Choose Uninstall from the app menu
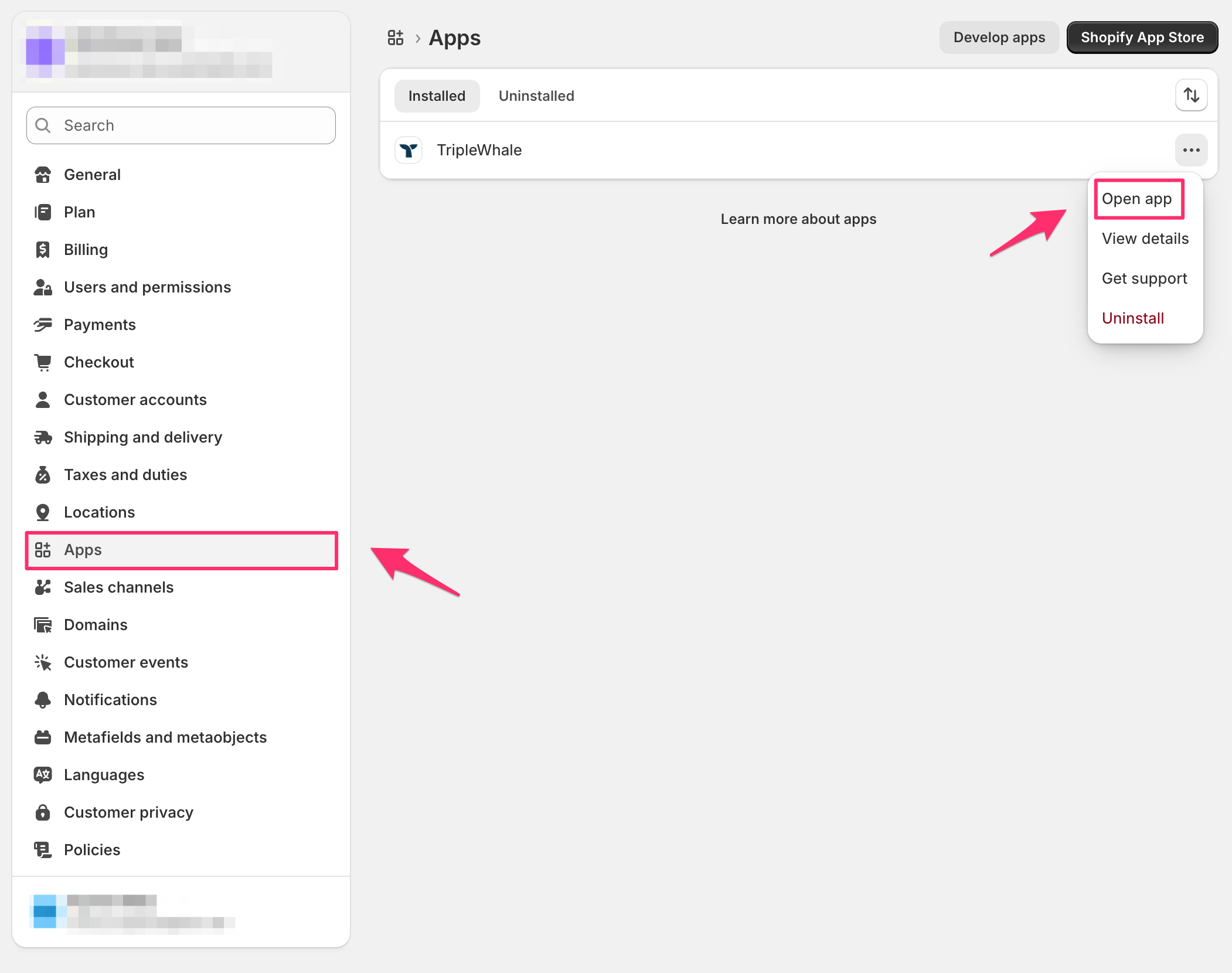This screenshot has height=973, width=1232. coord(1133,318)
